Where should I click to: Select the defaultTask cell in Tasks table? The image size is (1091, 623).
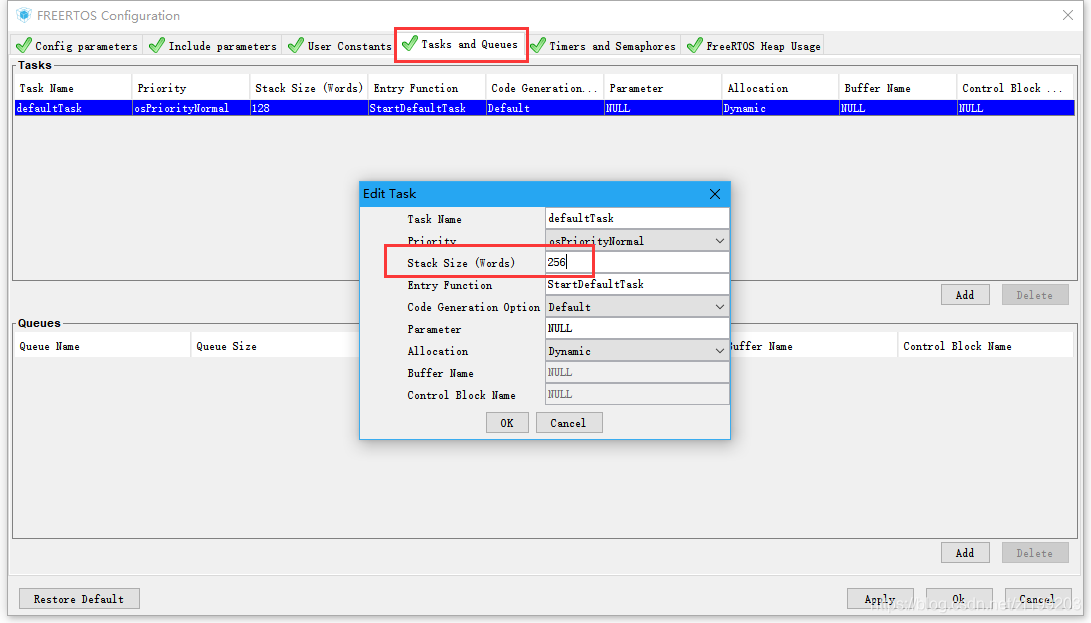[x=73, y=108]
